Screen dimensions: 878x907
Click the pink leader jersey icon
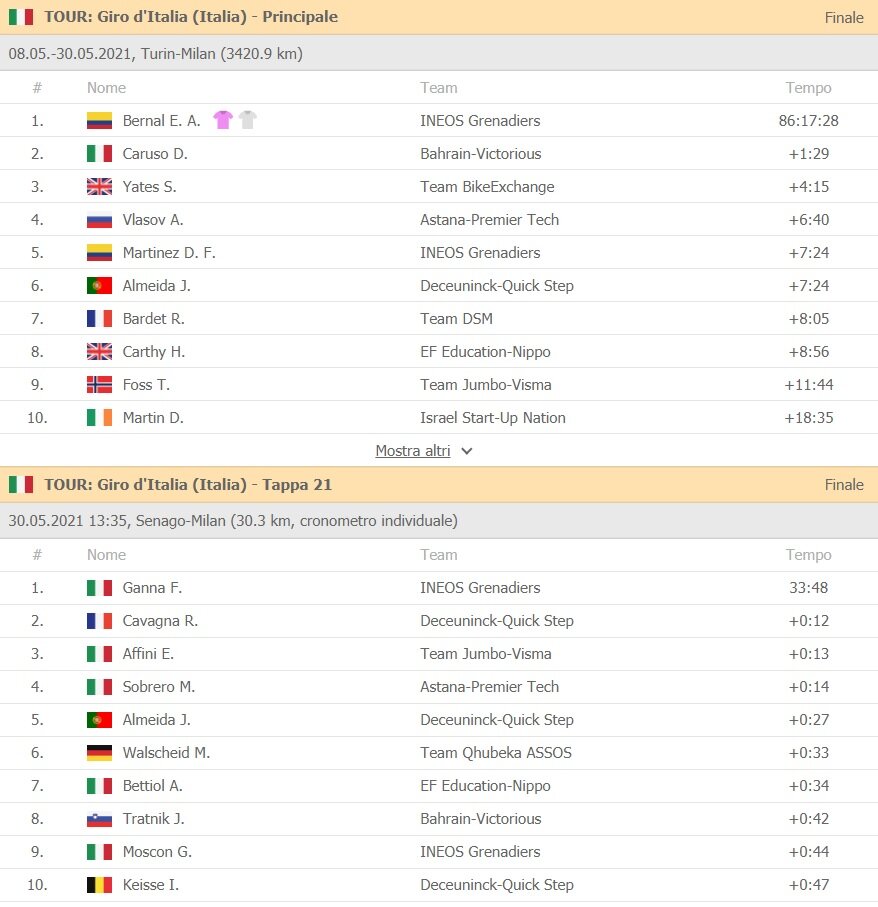[222, 120]
